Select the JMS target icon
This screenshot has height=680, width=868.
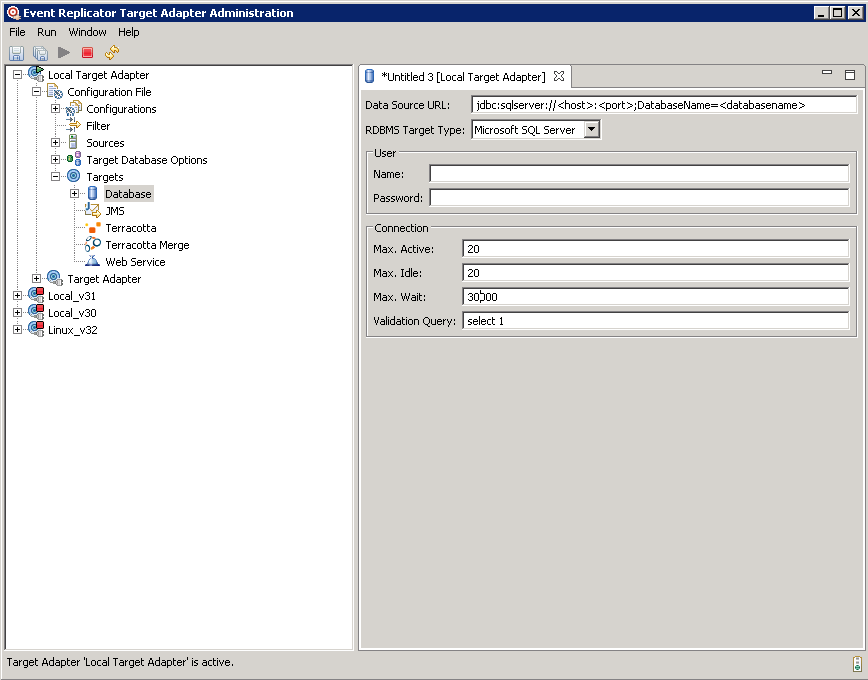[x=92, y=211]
